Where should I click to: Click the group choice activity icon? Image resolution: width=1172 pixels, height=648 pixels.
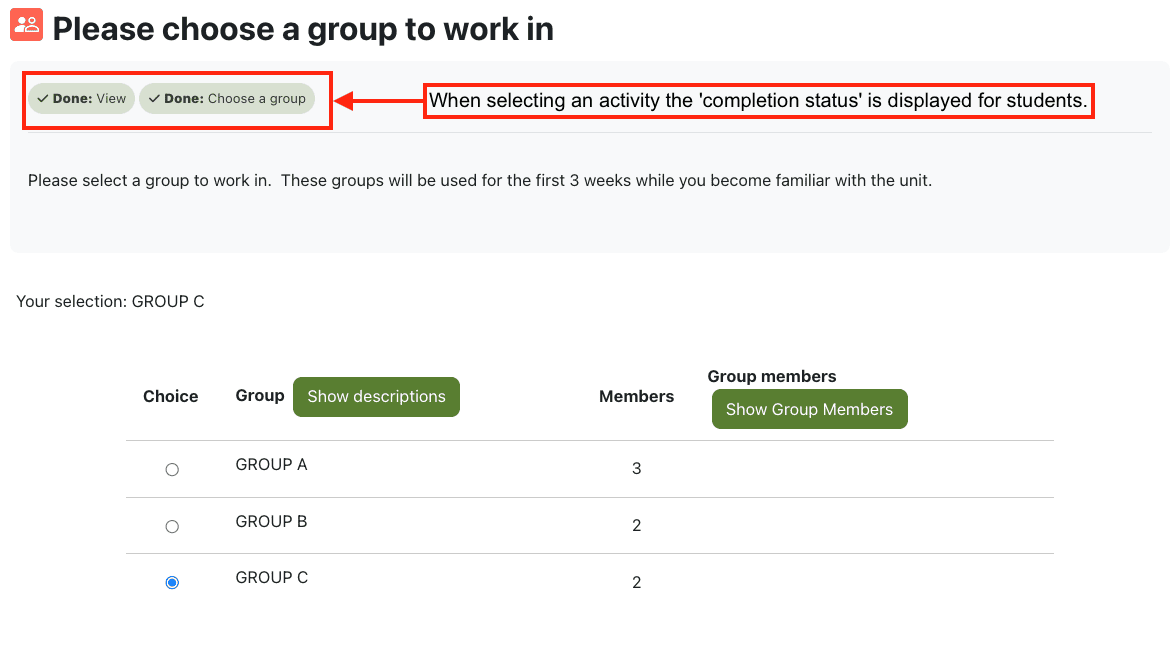26,25
